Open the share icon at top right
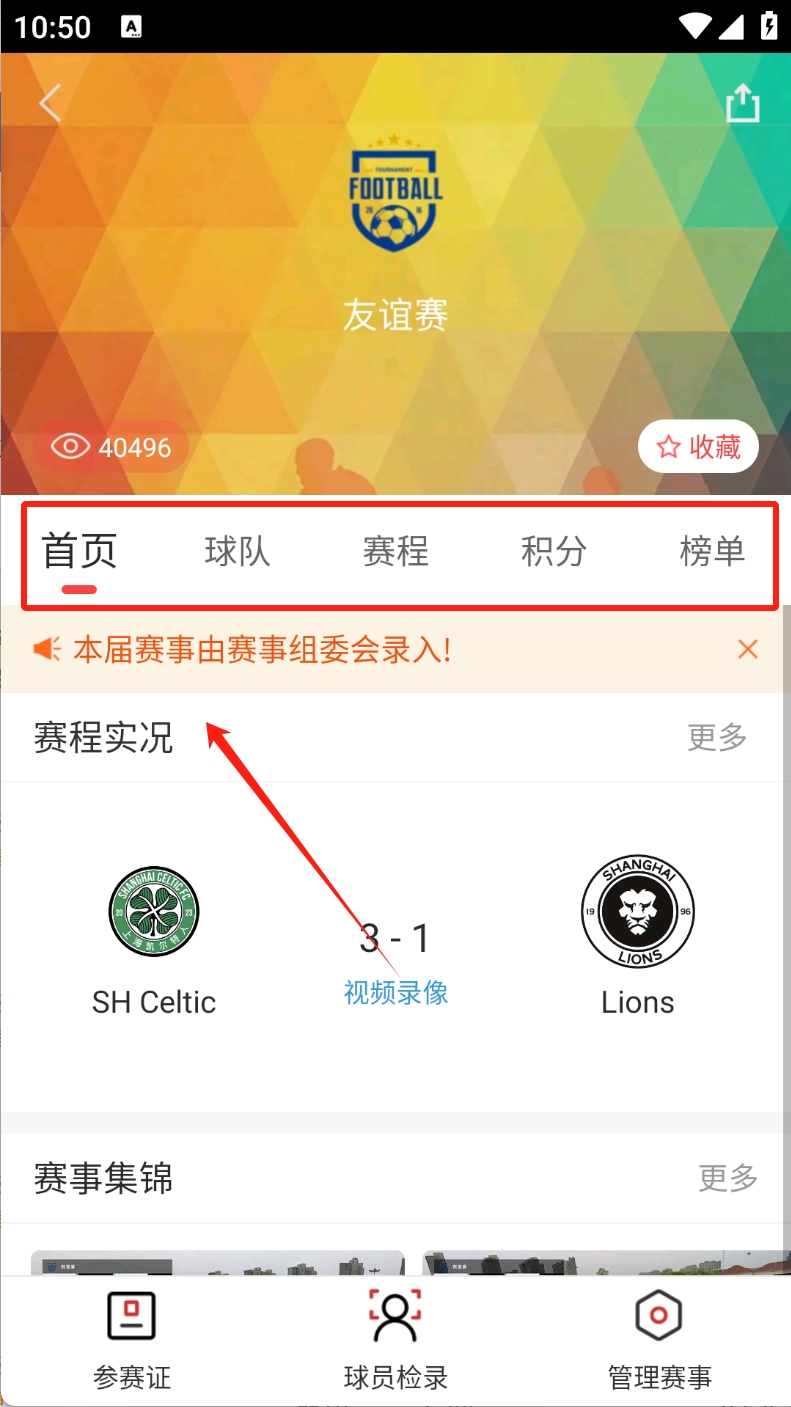791x1407 pixels. tap(742, 102)
